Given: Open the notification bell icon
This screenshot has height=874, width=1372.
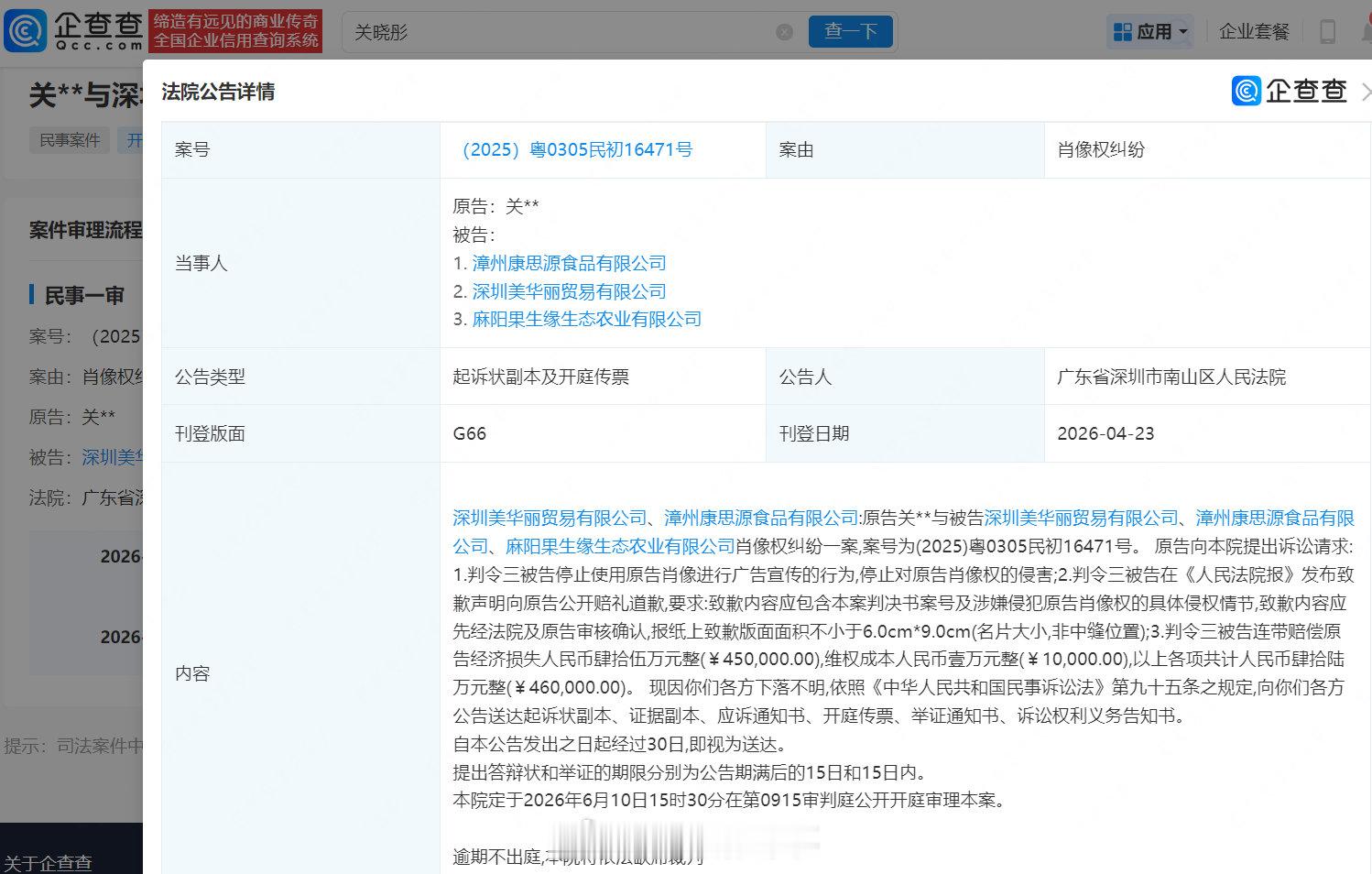Looking at the screenshot, I should coord(1367,30).
